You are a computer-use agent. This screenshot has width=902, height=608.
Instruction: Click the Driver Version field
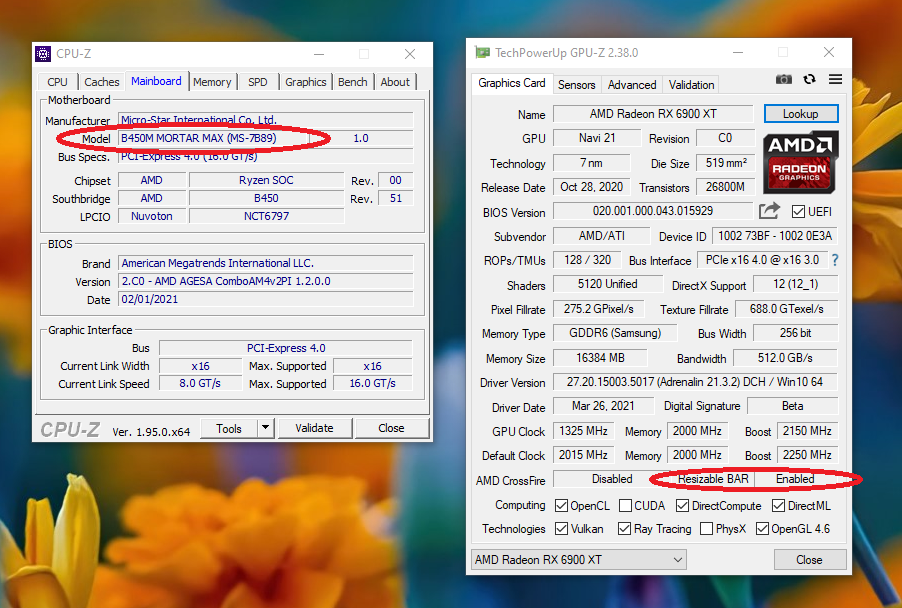pyautogui.click(x=695, y=382)
